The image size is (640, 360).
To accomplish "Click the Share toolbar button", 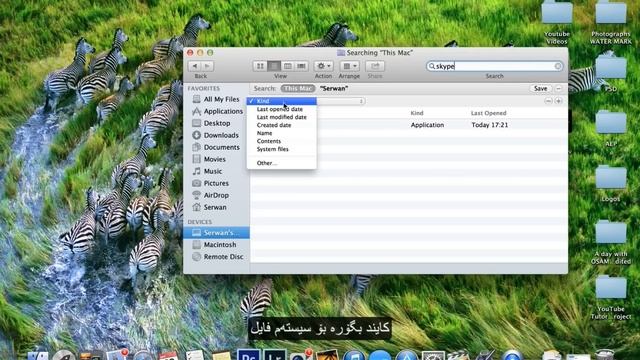I will [375, 66].
